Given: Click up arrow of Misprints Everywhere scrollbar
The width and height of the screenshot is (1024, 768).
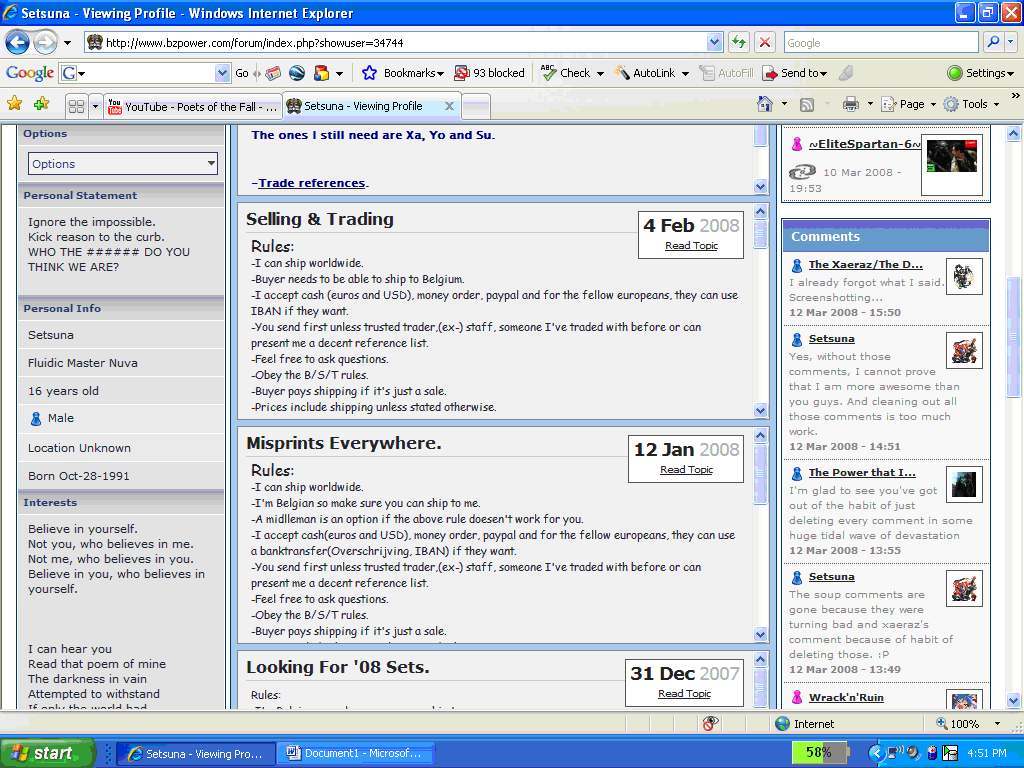Looking at the screenshot, I should coord(760,436).
